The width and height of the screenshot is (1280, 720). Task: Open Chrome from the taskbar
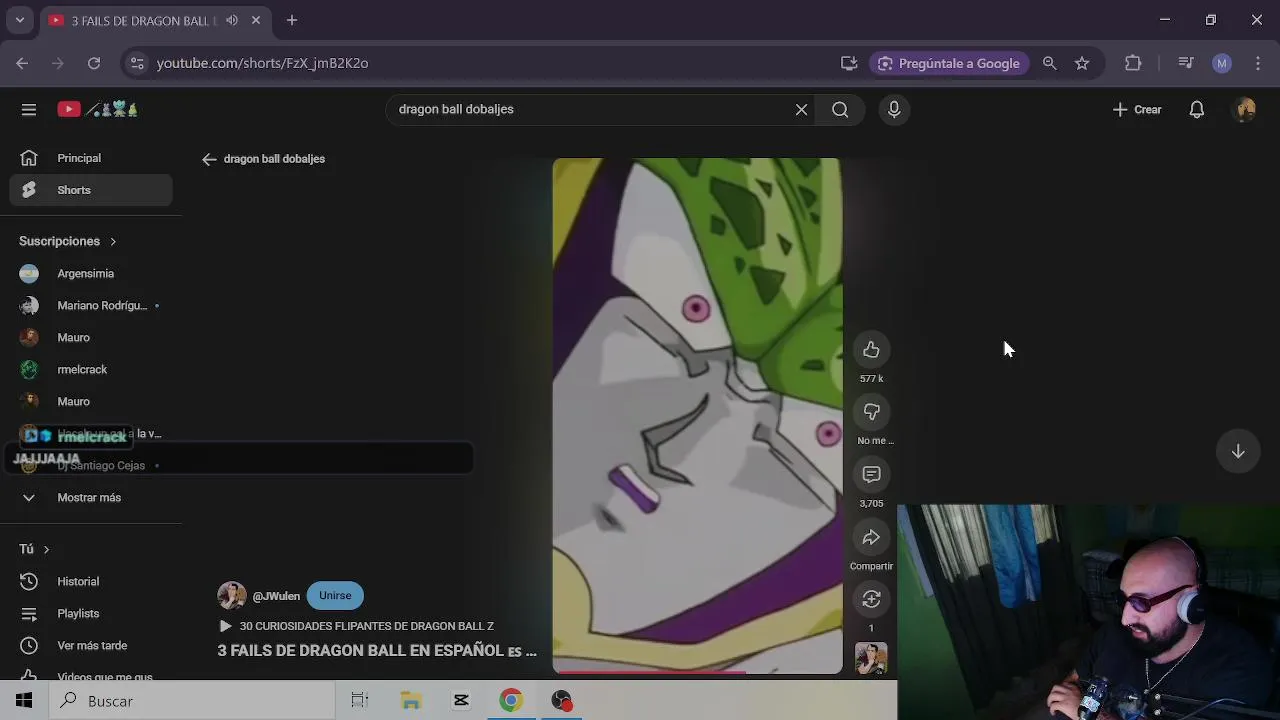click(x=511, y=701)
